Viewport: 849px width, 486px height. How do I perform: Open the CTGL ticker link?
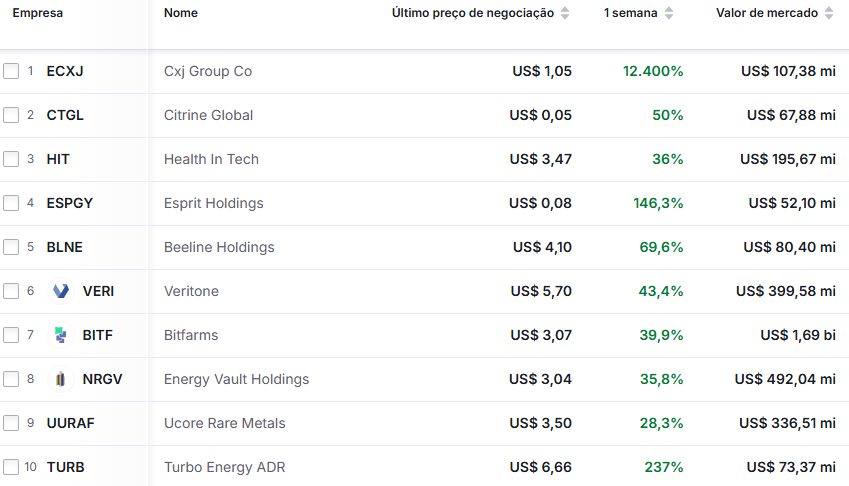click(65, 115)
